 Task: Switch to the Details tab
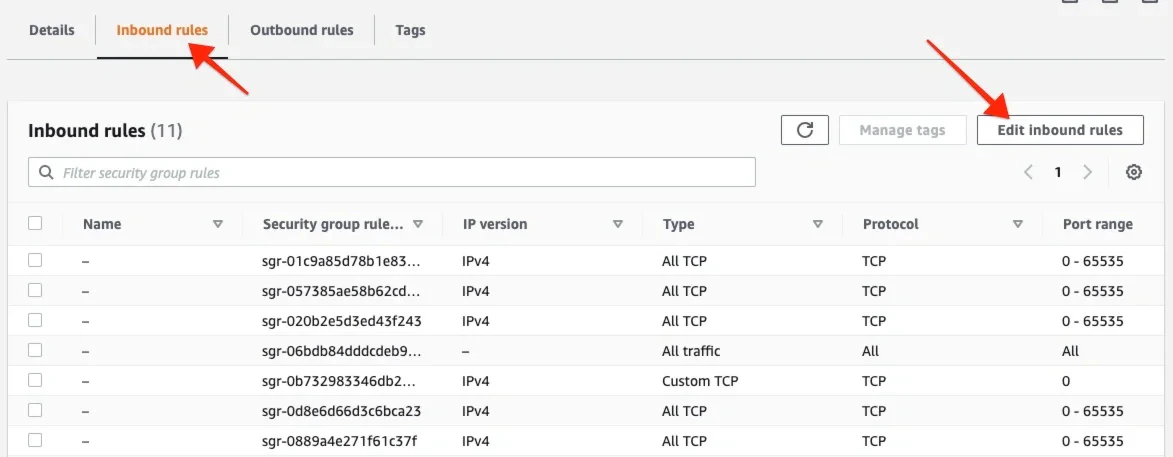[52, 31]
